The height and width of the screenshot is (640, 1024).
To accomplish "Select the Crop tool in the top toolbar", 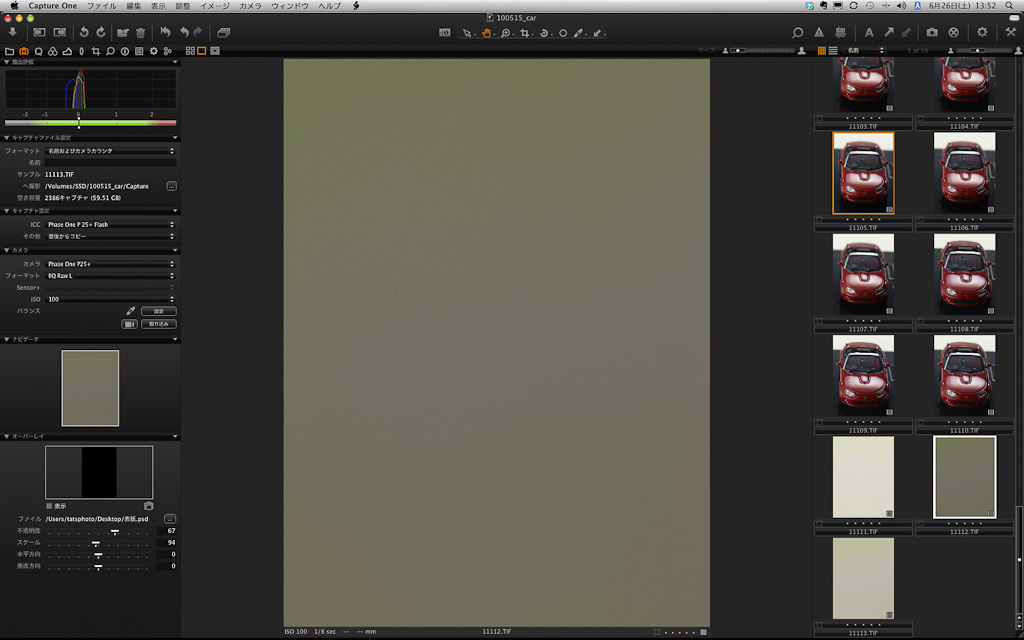I will point(525,33).
